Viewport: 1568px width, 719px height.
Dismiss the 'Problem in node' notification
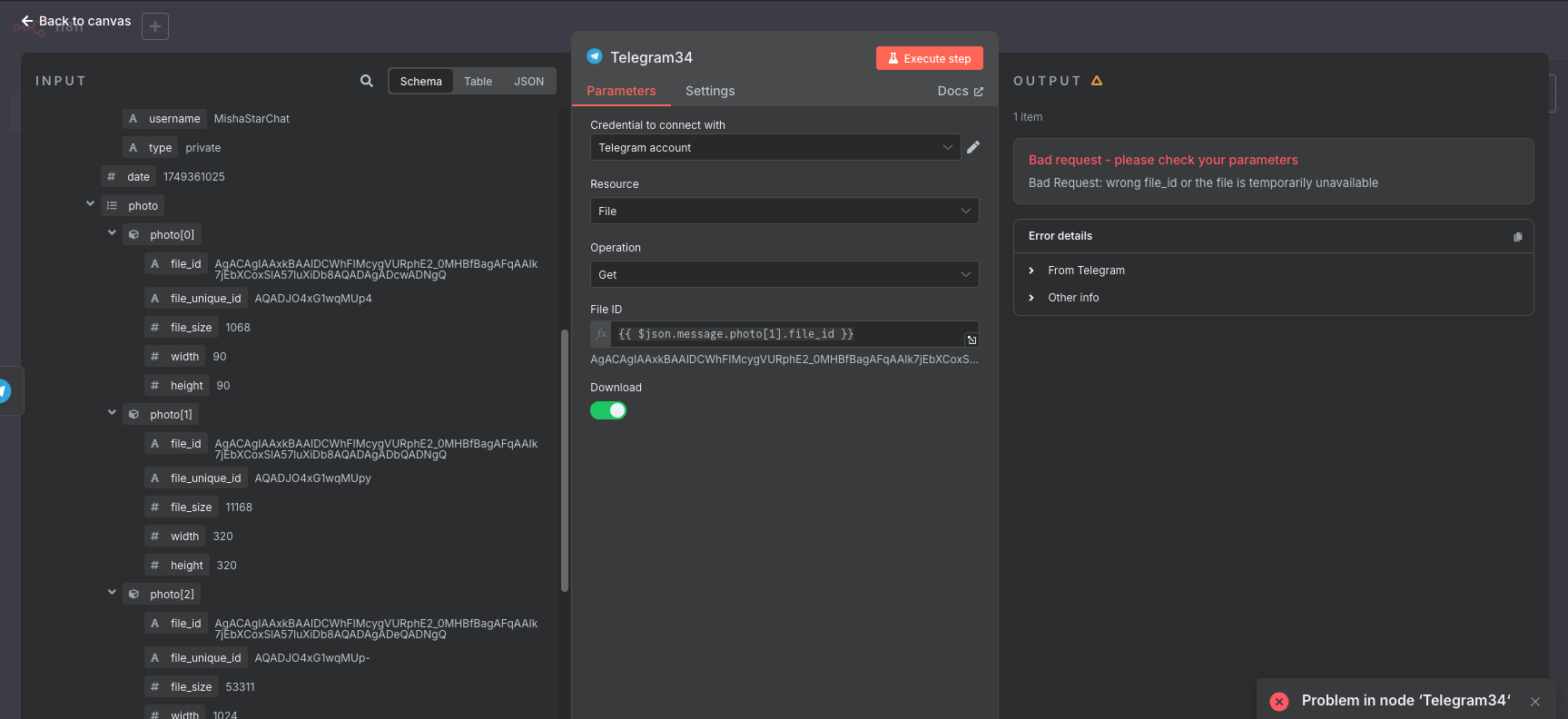coord(1535,702)
